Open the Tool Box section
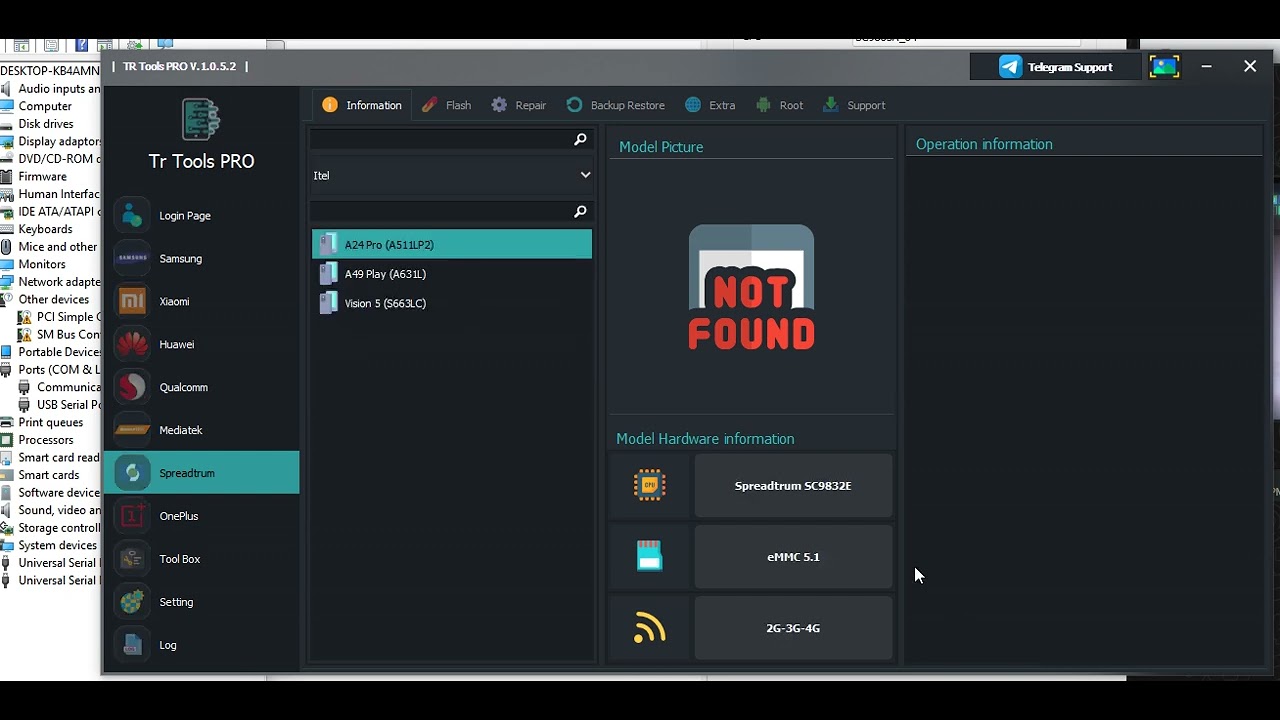Screen dimensions: 1280x720 pos(201,559)
